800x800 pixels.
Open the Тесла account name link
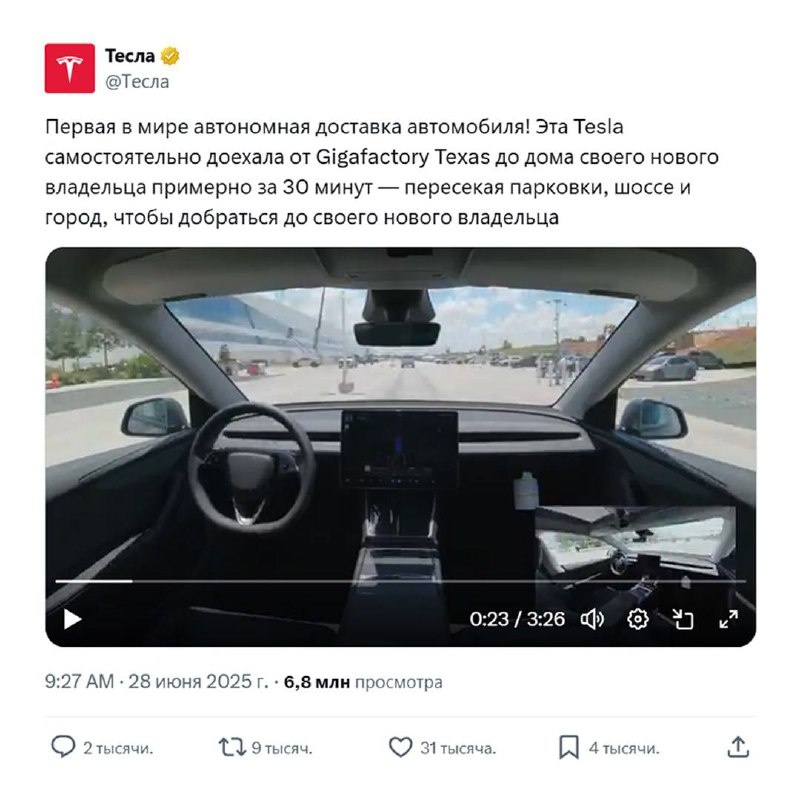[x=130, y=56]
